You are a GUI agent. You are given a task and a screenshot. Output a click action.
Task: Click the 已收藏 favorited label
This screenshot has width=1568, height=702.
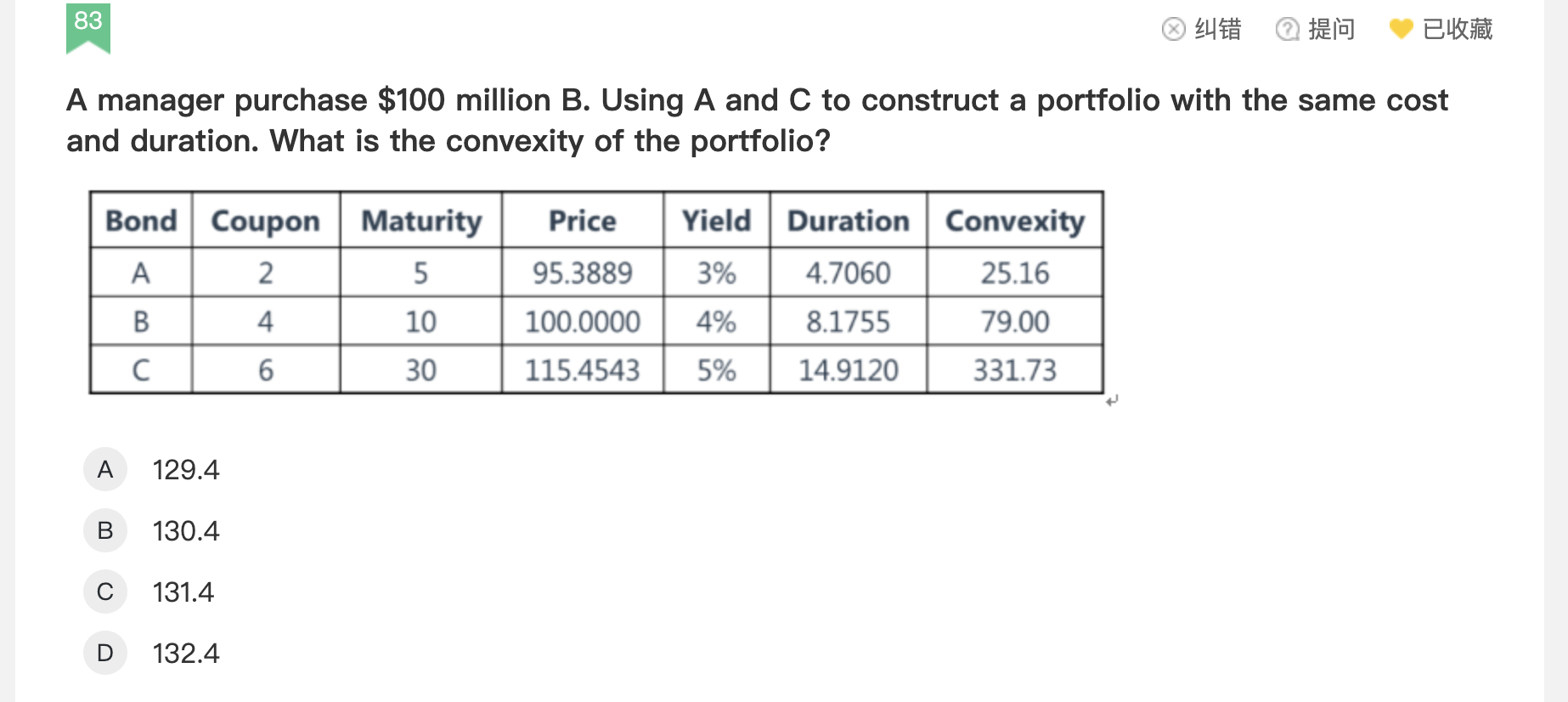(1458, 30)
